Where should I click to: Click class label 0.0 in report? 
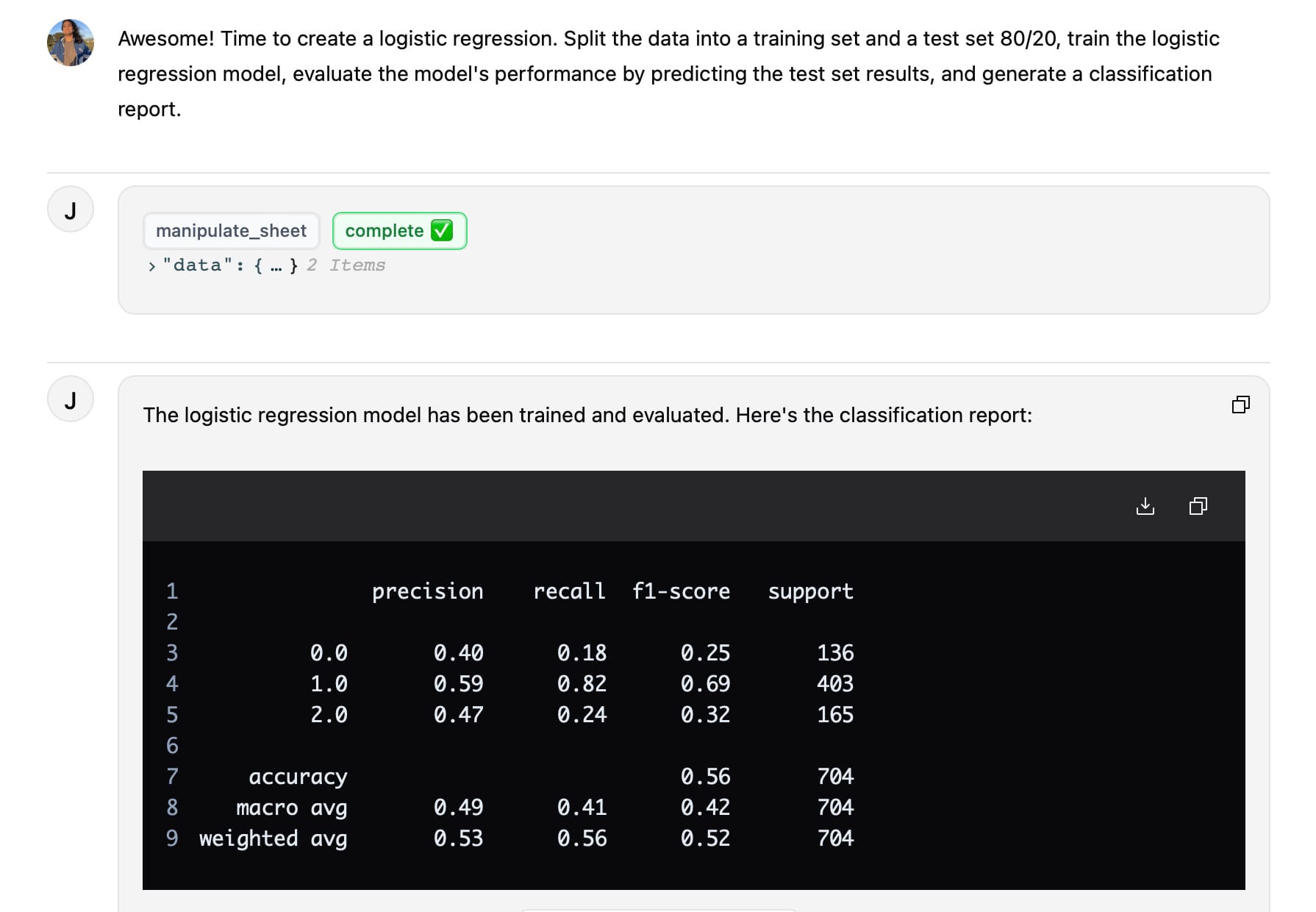tap(329, 653)
